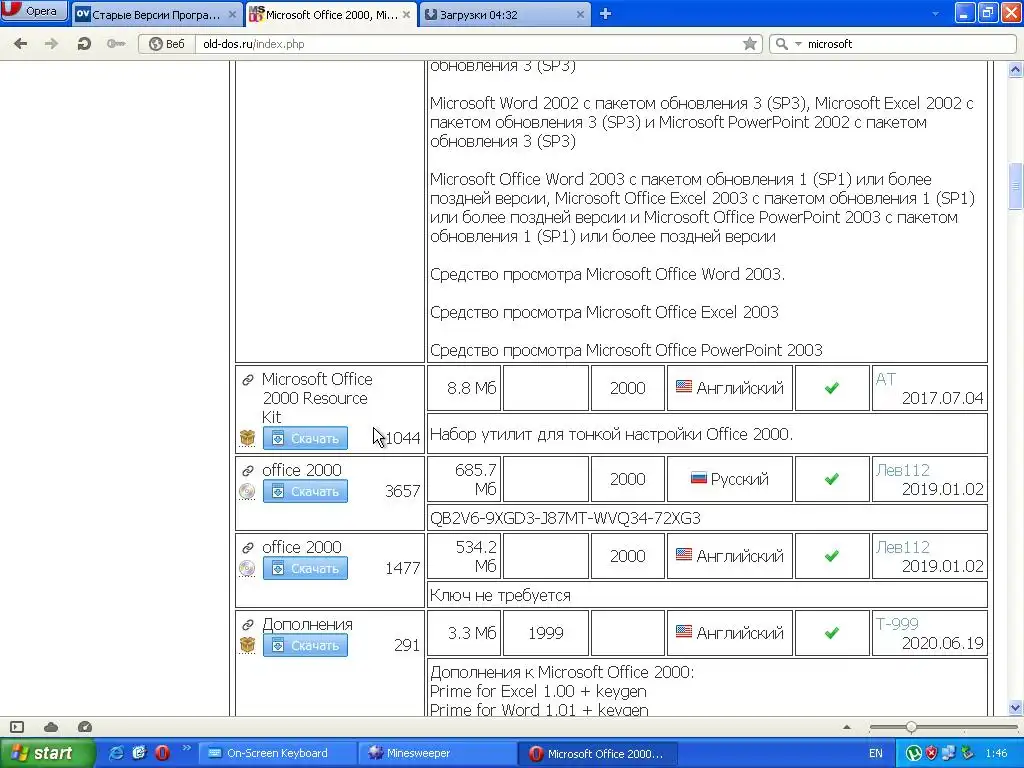Reload the current page

84,44
